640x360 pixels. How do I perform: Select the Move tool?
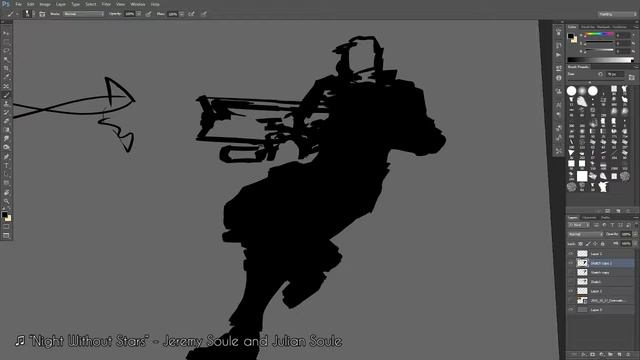[6, 33]
